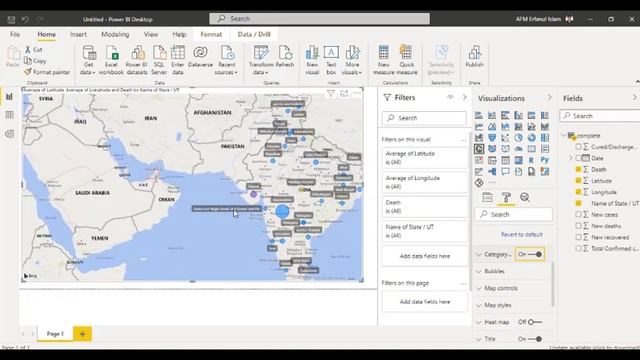Select the R script visual
Screen dimensions: 640x360
531,160
